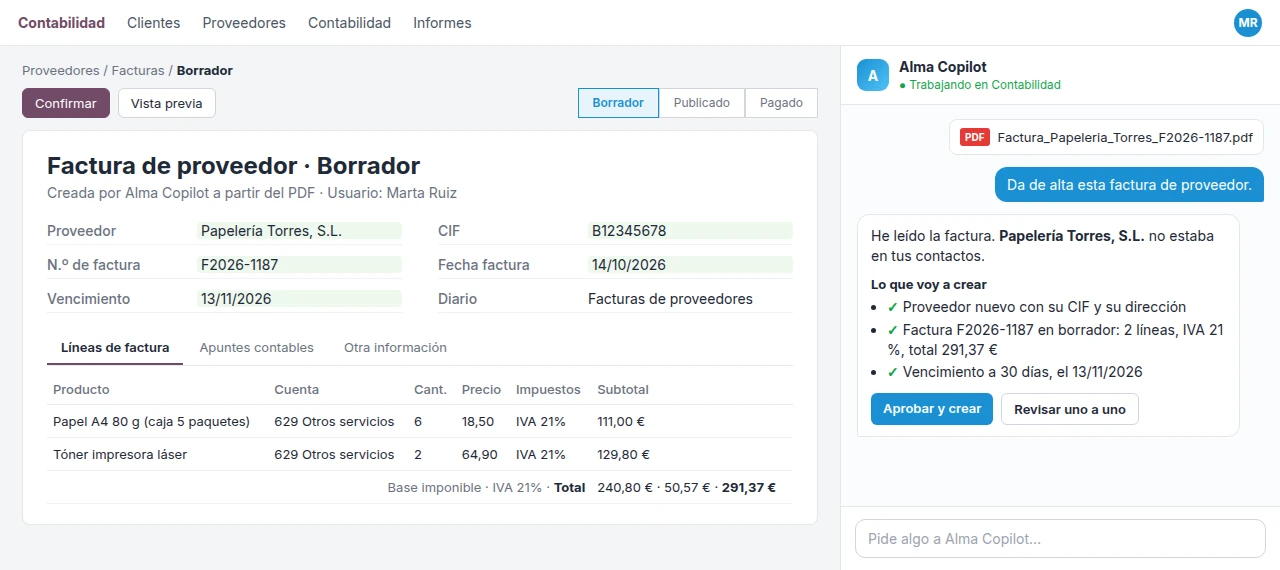Click the Cant. column header

click(x=430, y=389)
